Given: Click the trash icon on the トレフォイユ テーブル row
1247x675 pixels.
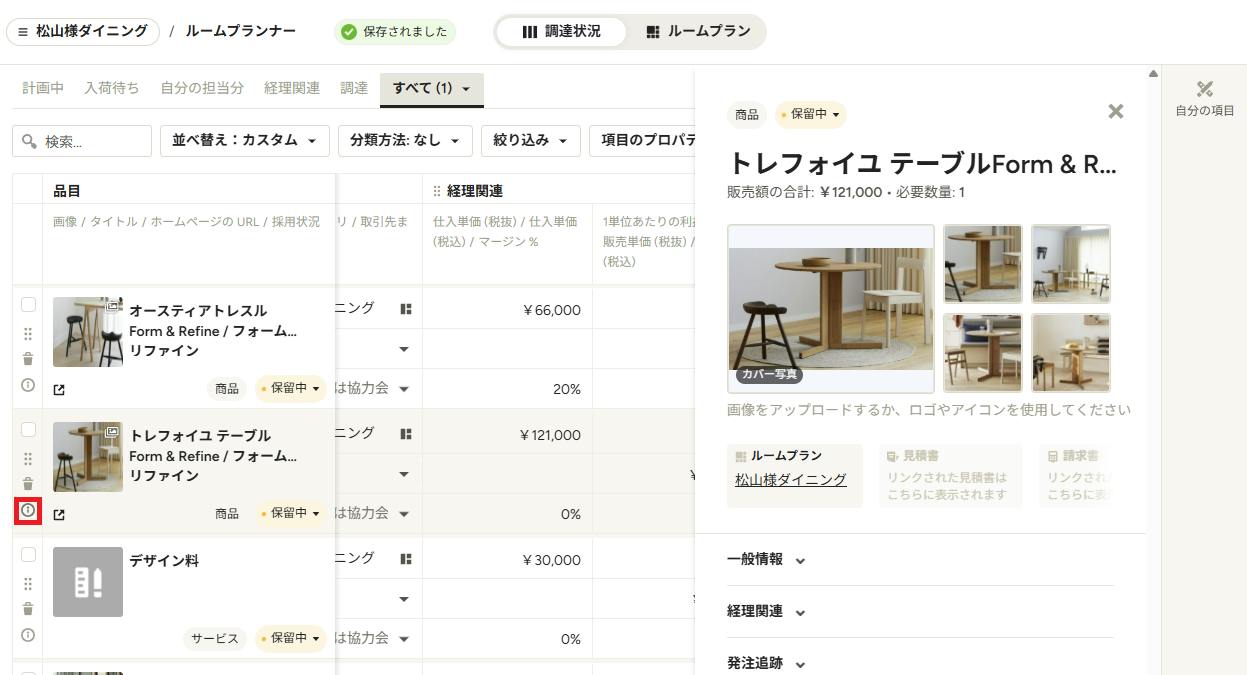Looking at the screenshot, I should [28, 484].
